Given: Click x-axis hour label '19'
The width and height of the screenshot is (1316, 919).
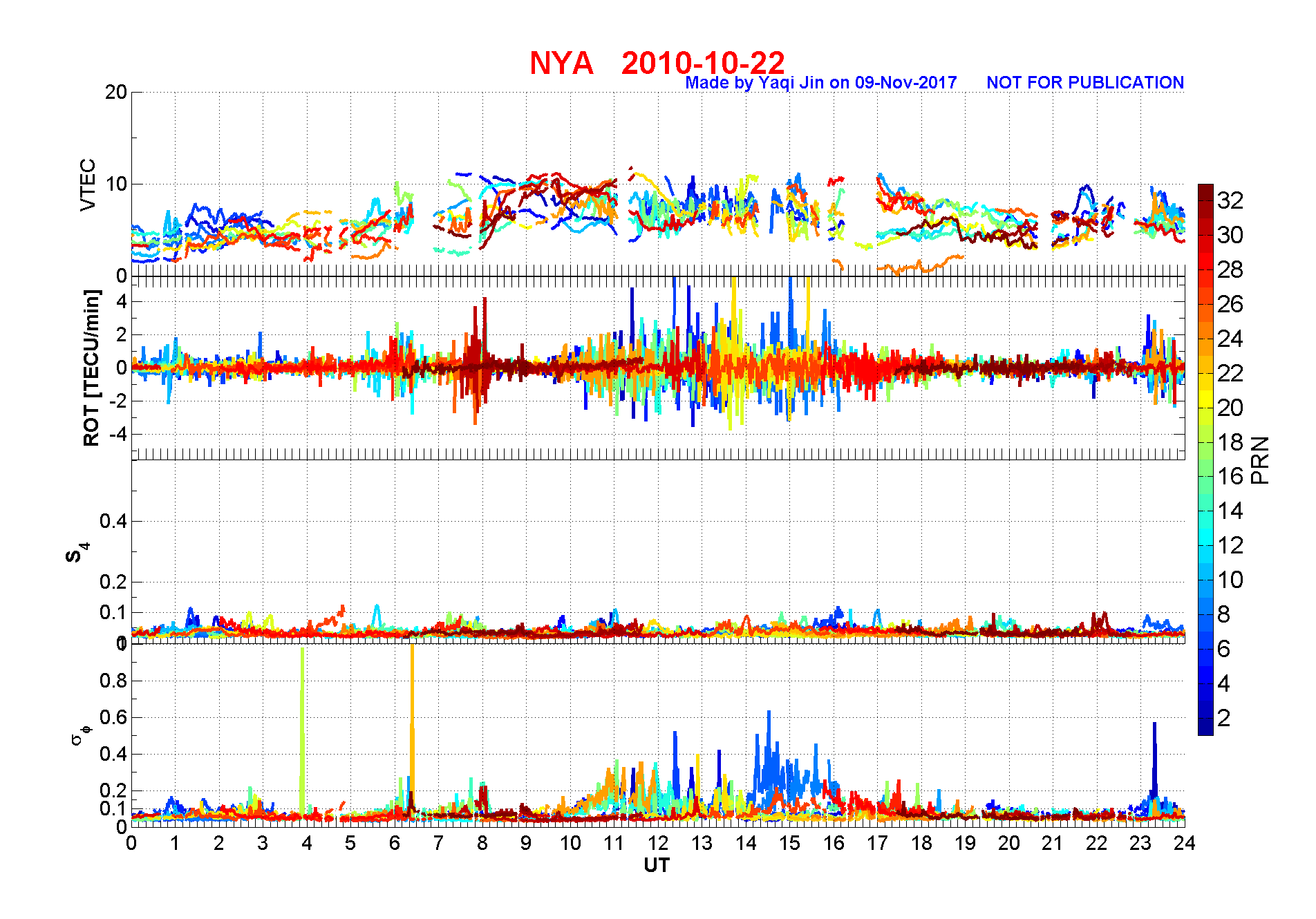Looking at the screenshot, I should point(965,843).
